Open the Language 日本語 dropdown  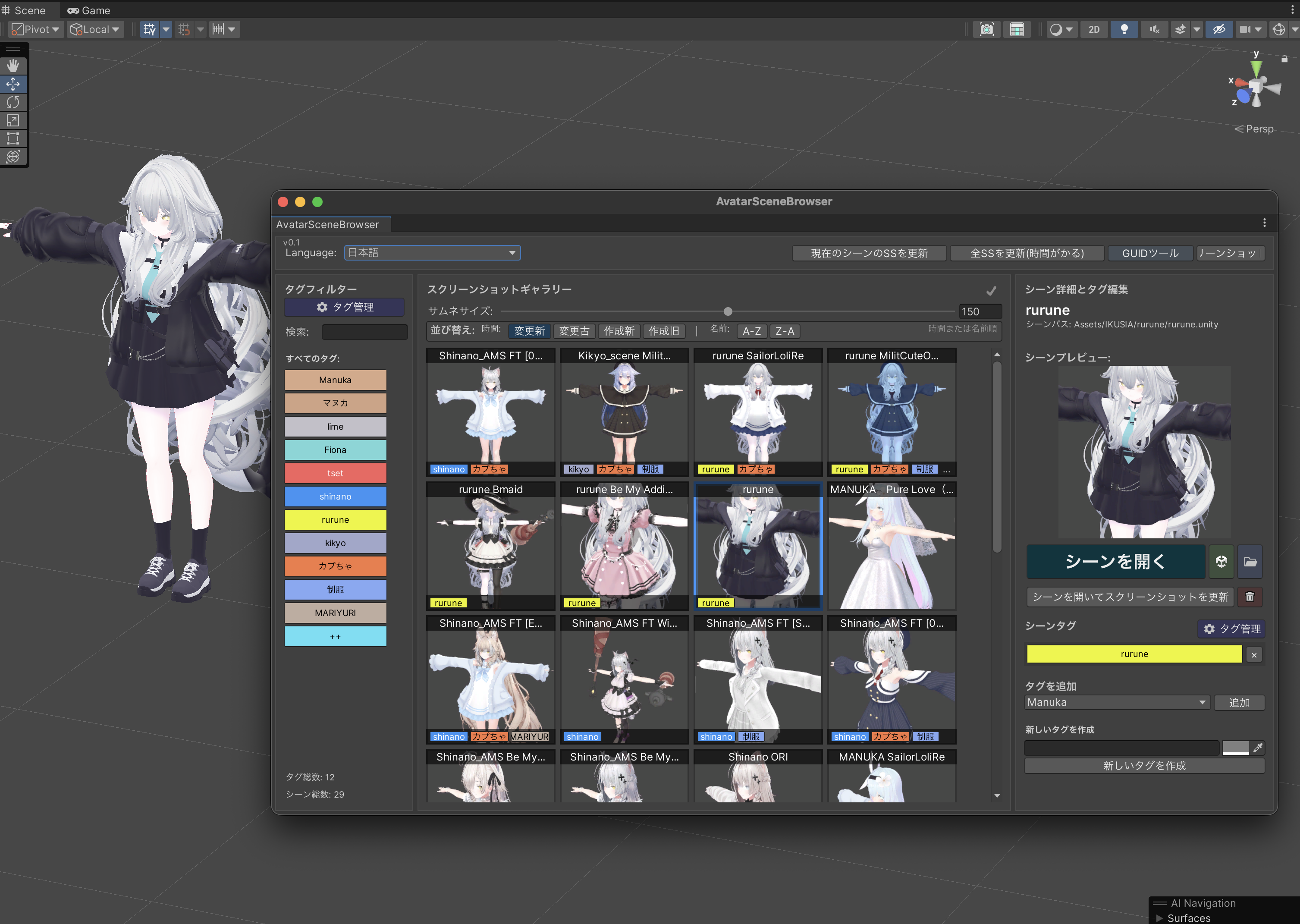click(432, 253)
